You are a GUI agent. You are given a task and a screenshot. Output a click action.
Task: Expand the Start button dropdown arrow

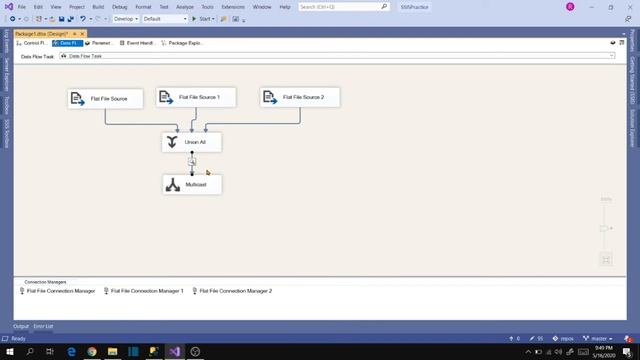[x=213, y=19]
